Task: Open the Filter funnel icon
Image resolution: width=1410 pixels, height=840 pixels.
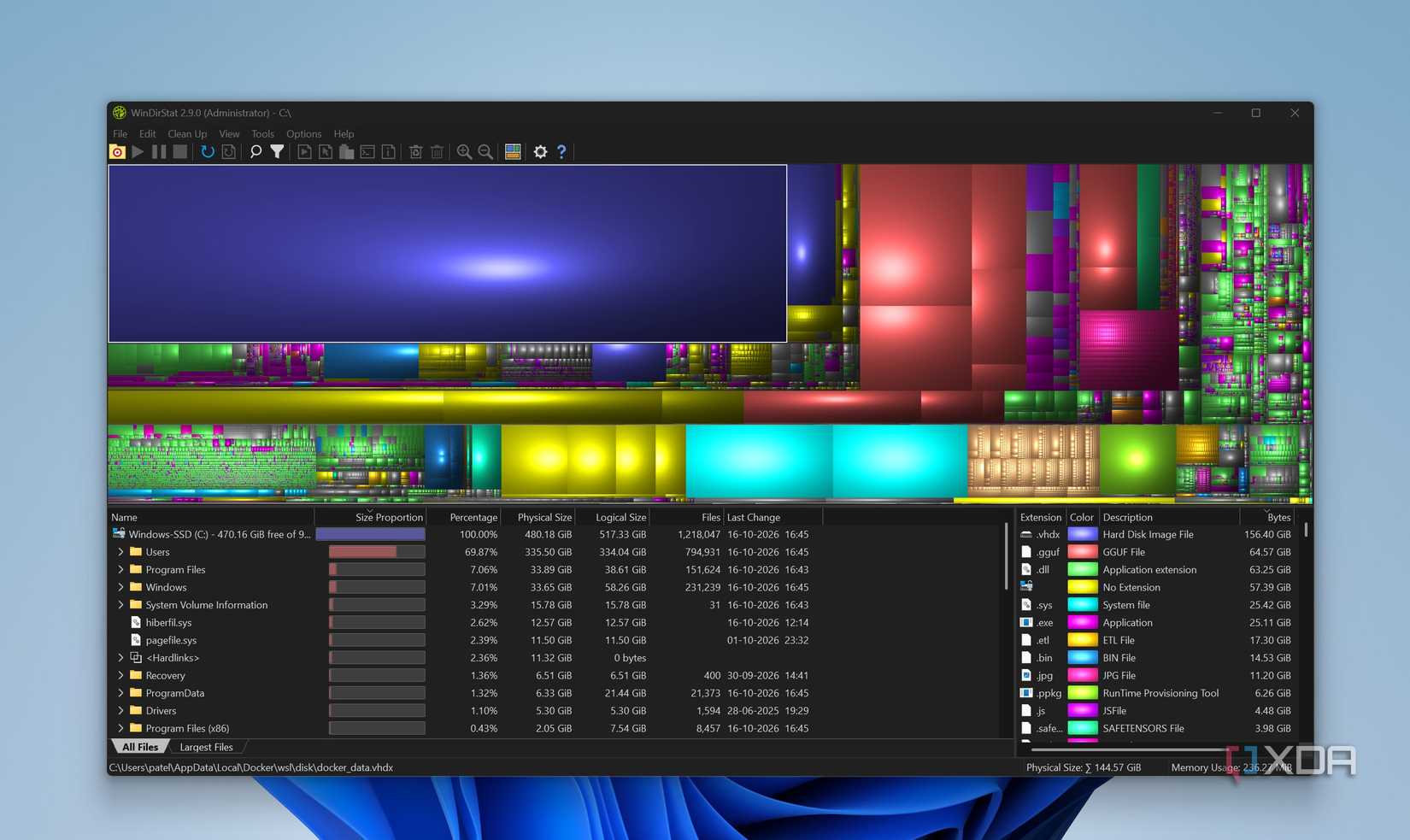Action: coord(277,152)
